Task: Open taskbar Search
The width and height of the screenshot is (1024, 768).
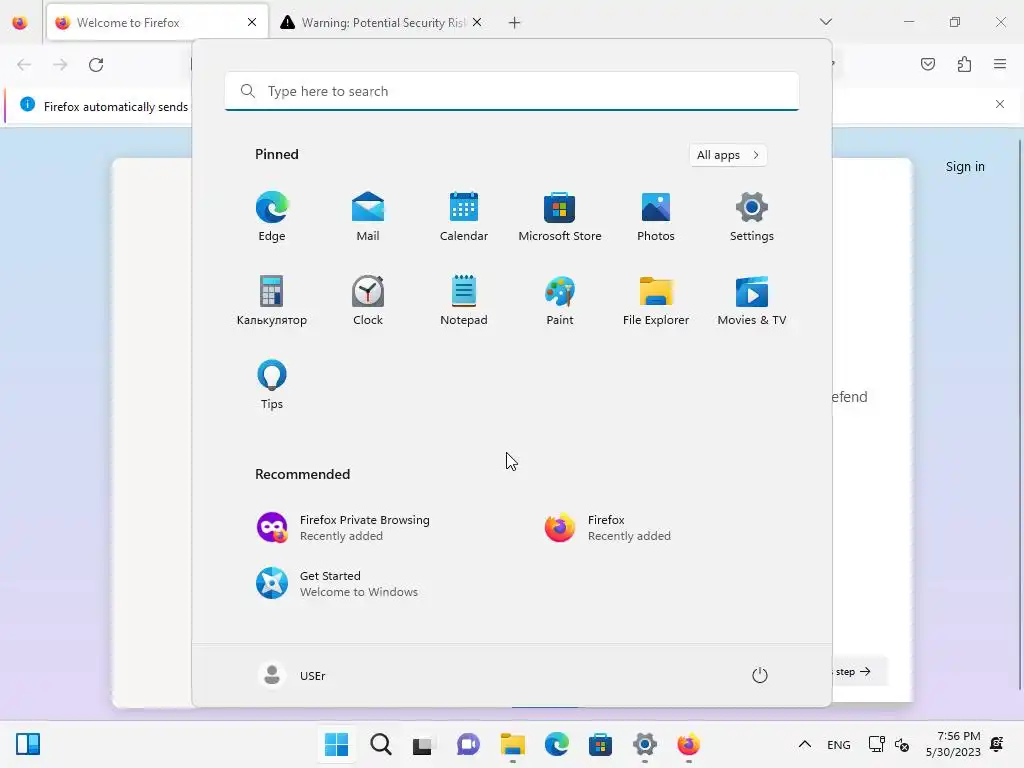Action: point(381,744)
